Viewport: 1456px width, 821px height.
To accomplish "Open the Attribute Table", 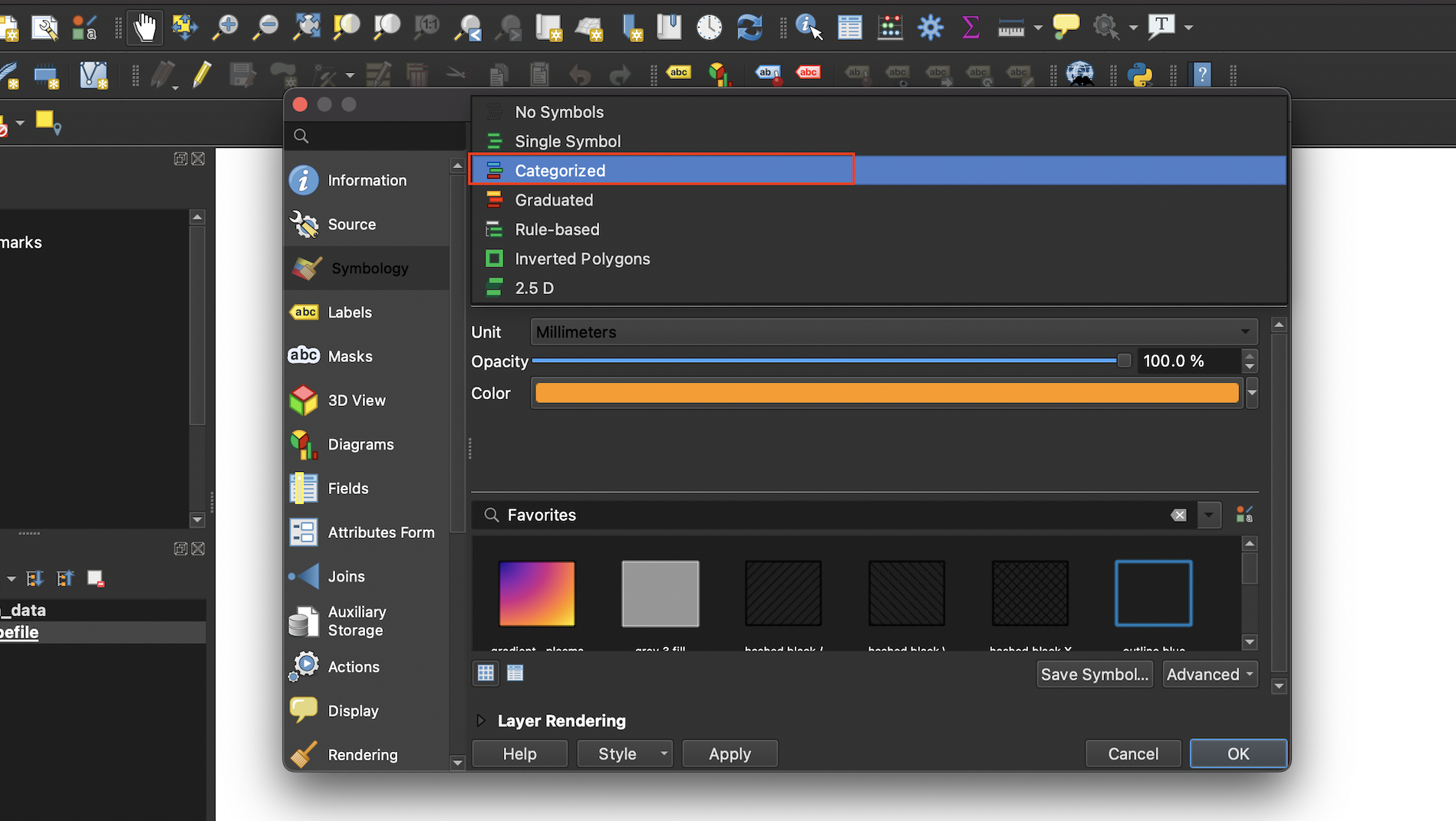I will pos(849,27).
